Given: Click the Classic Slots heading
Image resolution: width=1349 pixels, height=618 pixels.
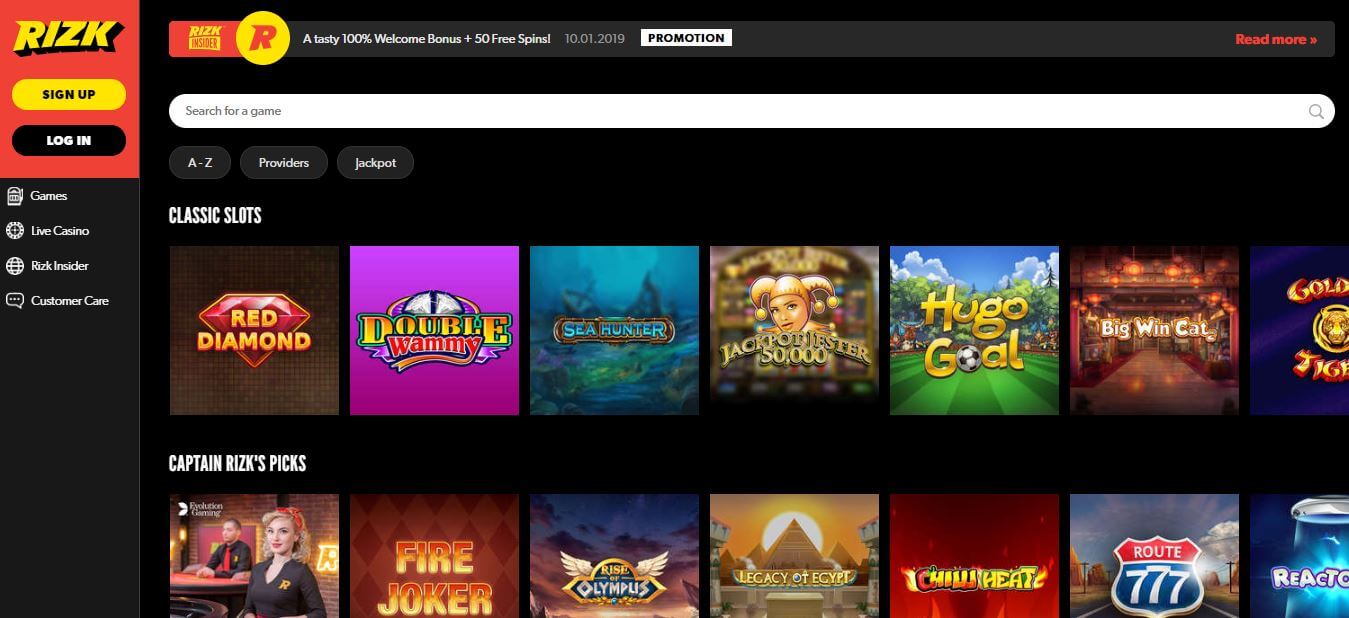Looking at the screenshot, I should [x=215, y=215].
